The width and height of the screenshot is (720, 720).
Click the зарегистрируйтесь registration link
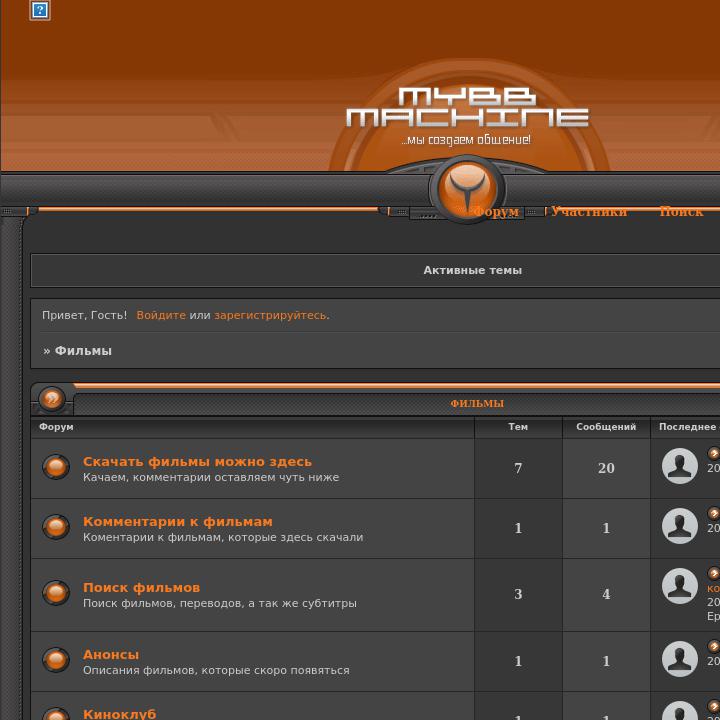click(270, 315)
